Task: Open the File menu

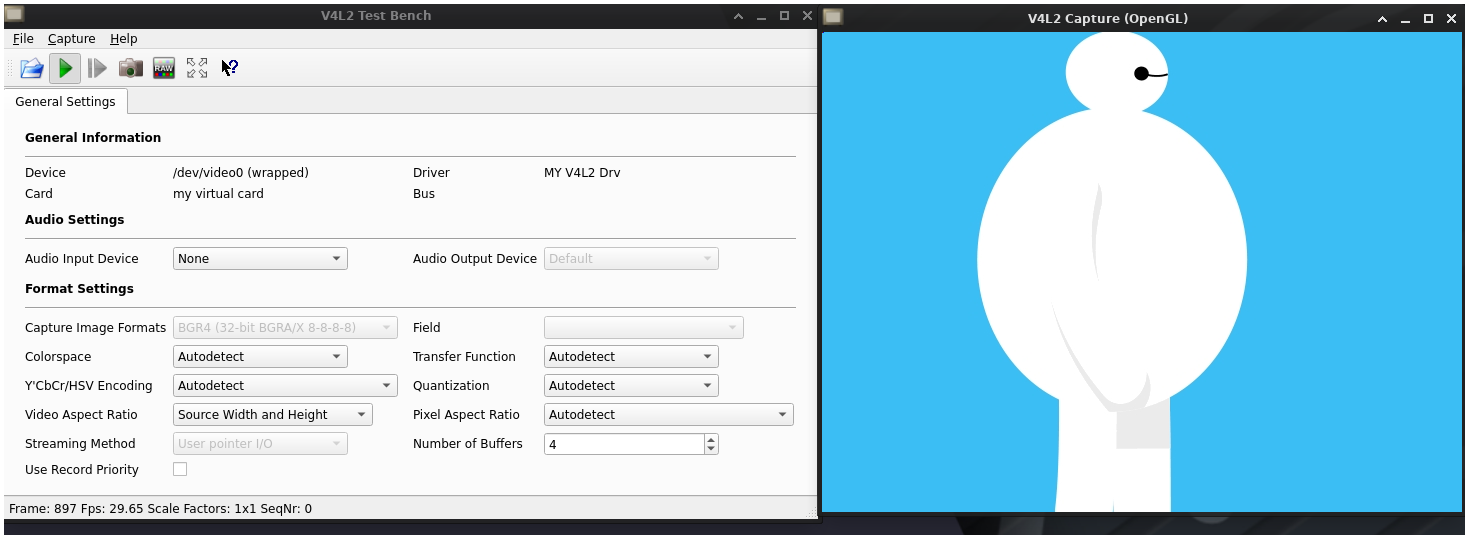Action: pos(23,38)
